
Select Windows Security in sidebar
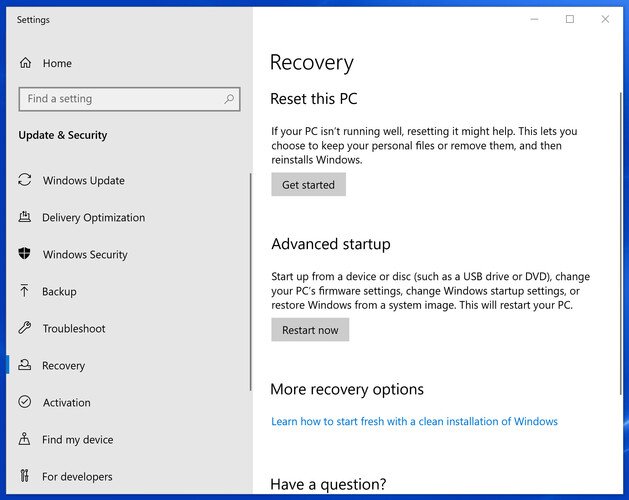tap(85, 254)
